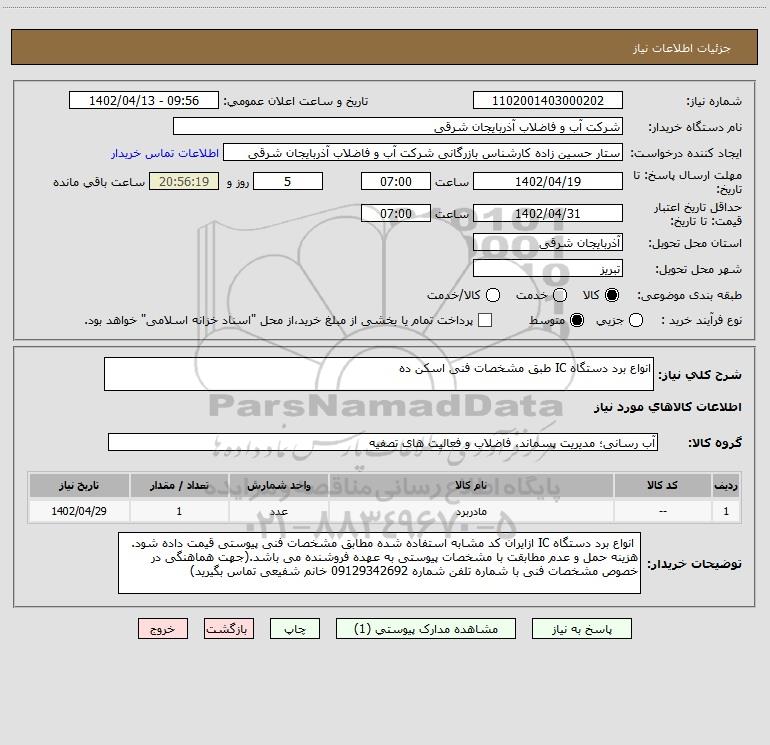The width and height of the screenshot is (770, 745).
Task: Click the delivery city field تبریز
Action: click(x=548, y=268)
